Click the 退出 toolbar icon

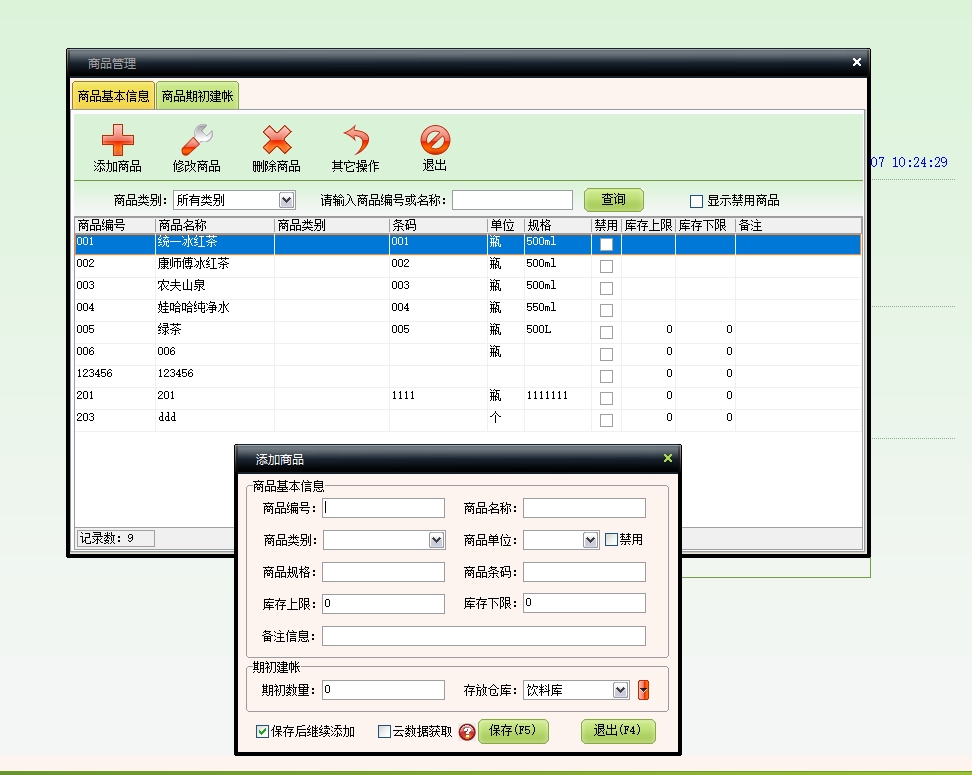[435, 141]
